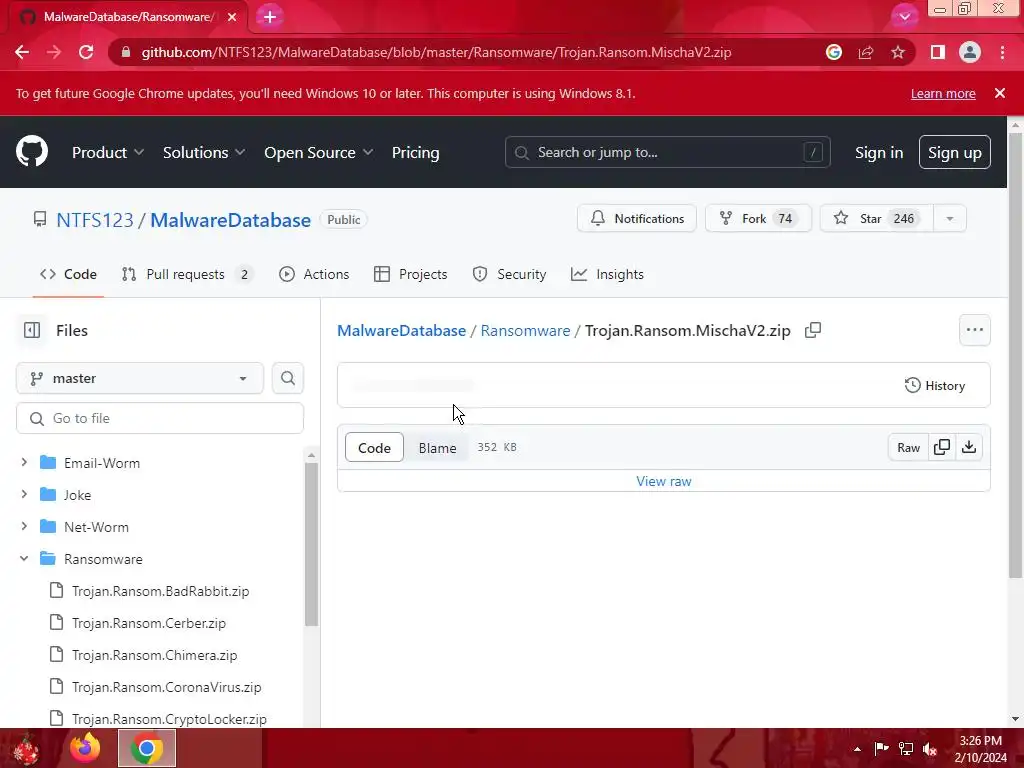Click the file tree scrollbar

pyautogui.click(x=312, y=545)
